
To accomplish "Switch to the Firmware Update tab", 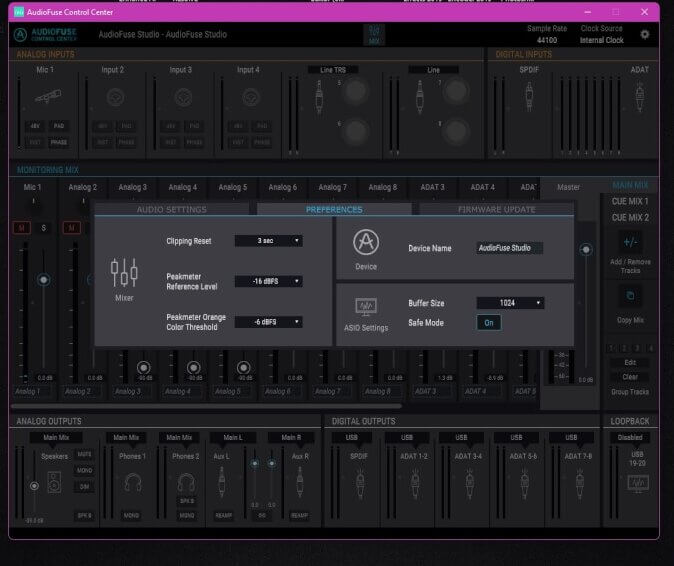I will click(x=496, y=209).
